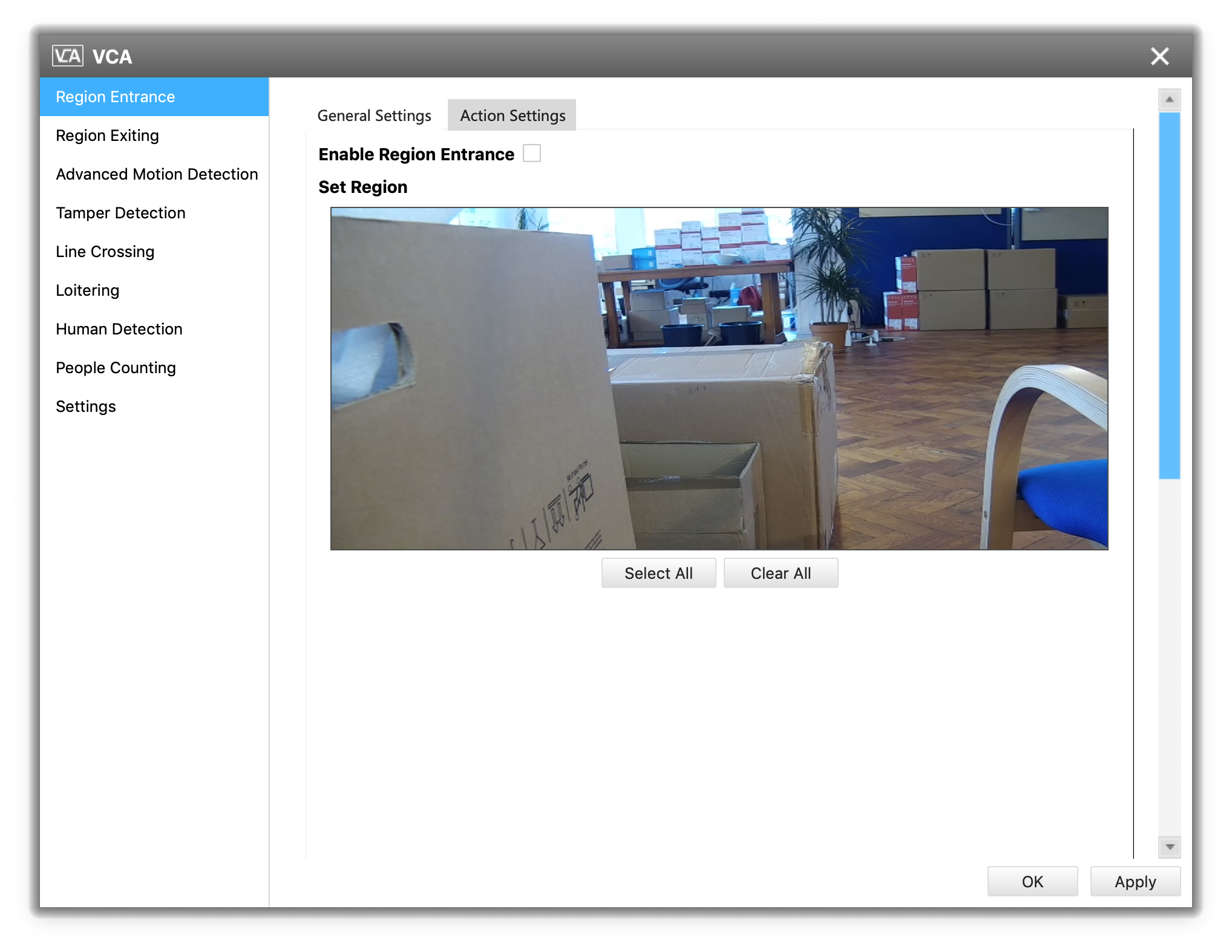
Task: Click inside the camera preview to set region
Action: (720, 378)
